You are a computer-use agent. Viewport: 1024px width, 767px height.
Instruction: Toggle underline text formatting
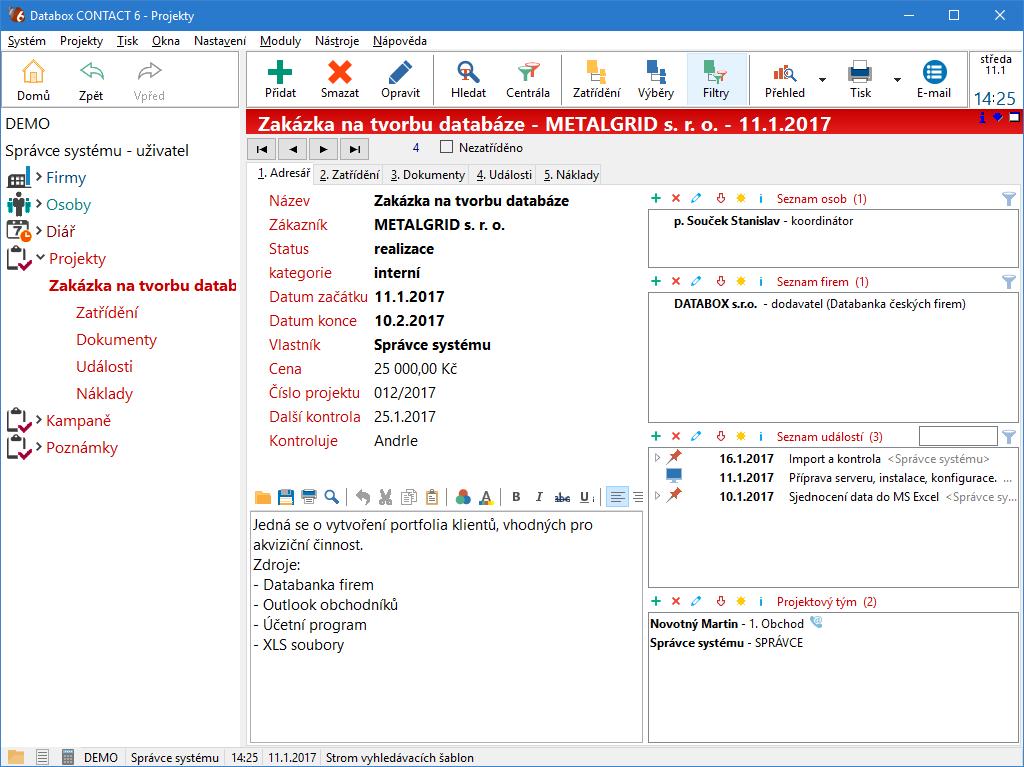click(x=584, y=497)
